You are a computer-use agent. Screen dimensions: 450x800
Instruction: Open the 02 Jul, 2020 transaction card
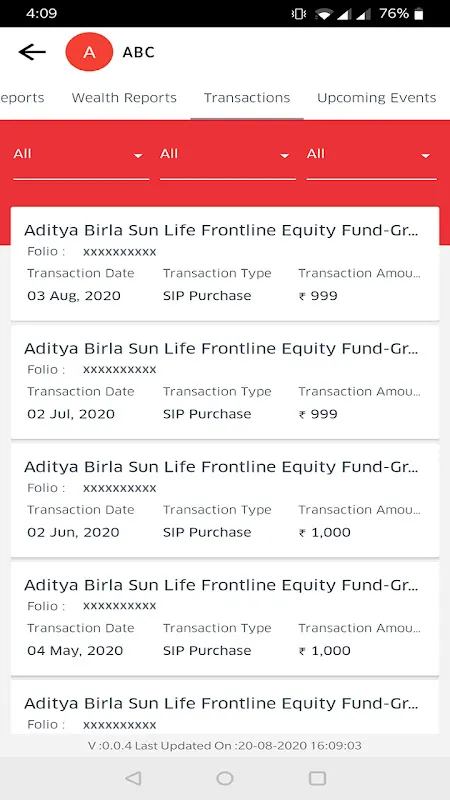point(225,382)
